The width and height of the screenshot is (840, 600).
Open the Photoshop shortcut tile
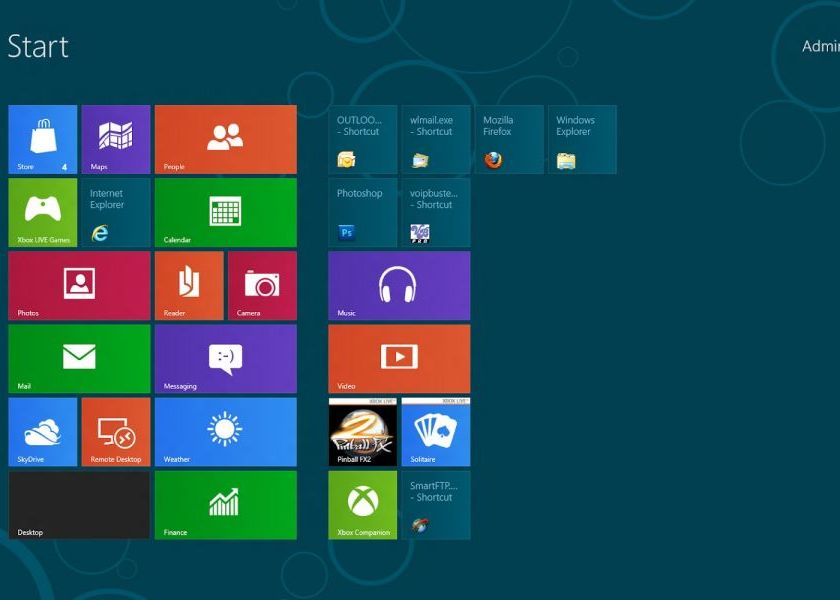(x=362, y=212)
